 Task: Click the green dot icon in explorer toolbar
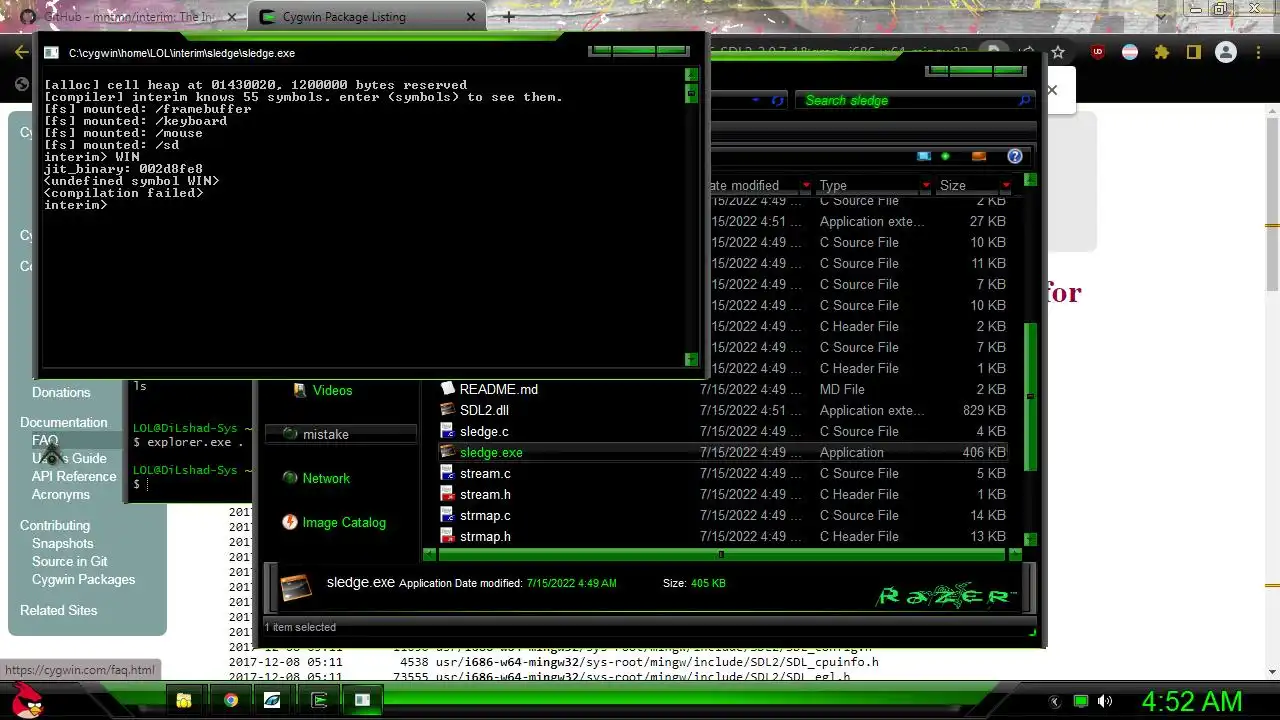click(x=945, y=156)
